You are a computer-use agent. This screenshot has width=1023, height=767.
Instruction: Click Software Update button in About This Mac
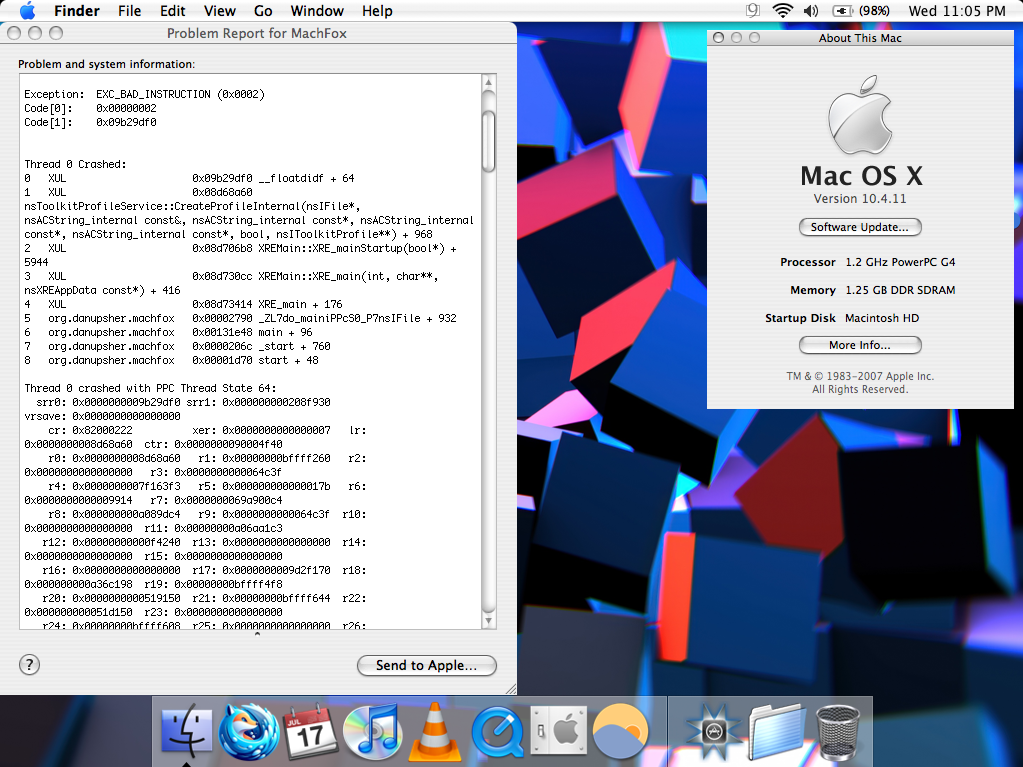pos(860,227)
